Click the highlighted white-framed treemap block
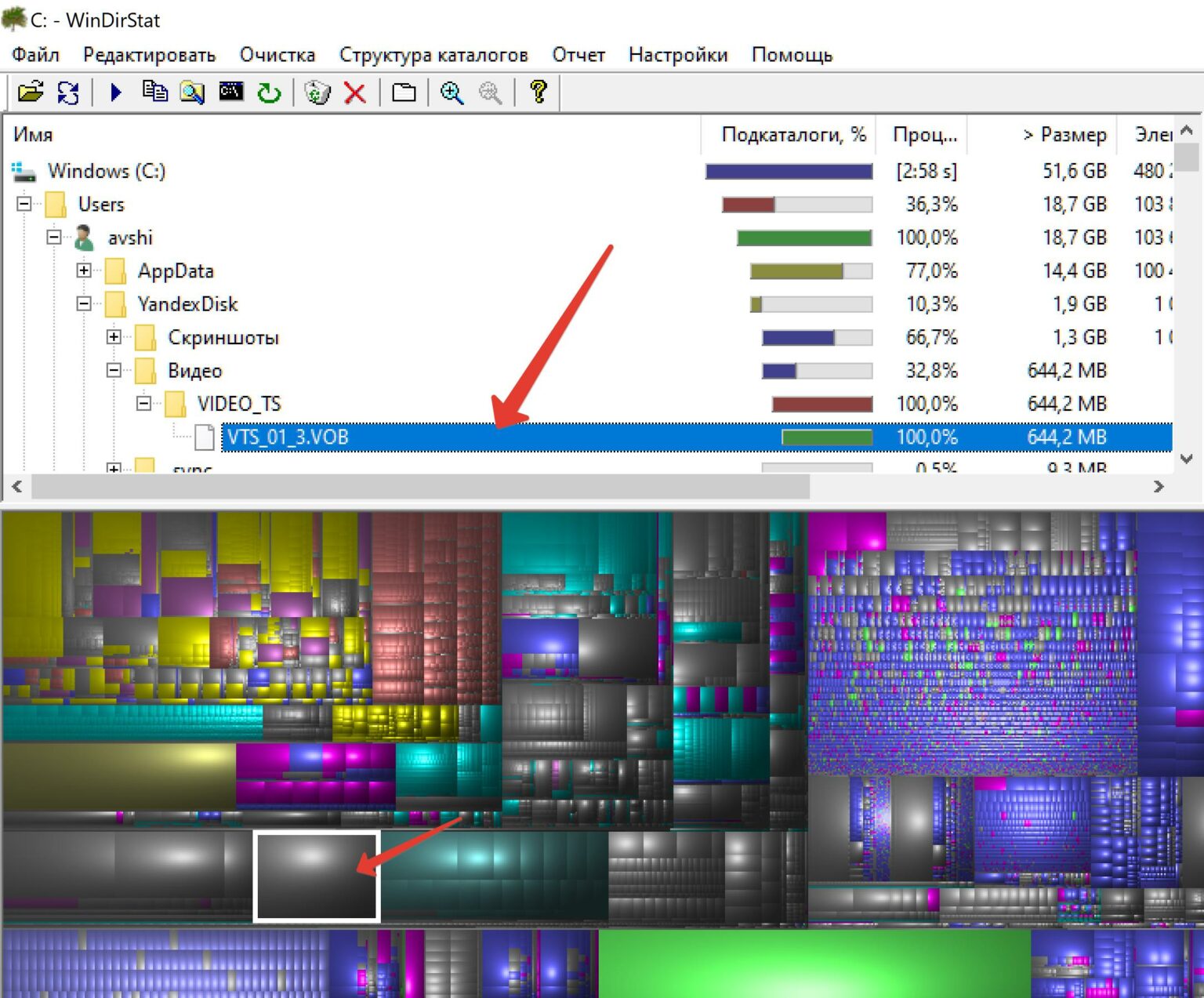 tap(317, 876)
